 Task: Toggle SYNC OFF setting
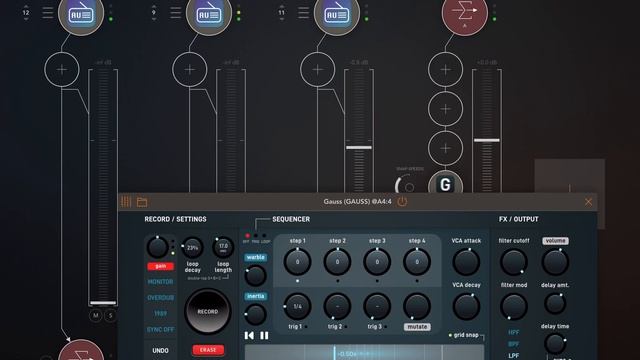(160, 329)
